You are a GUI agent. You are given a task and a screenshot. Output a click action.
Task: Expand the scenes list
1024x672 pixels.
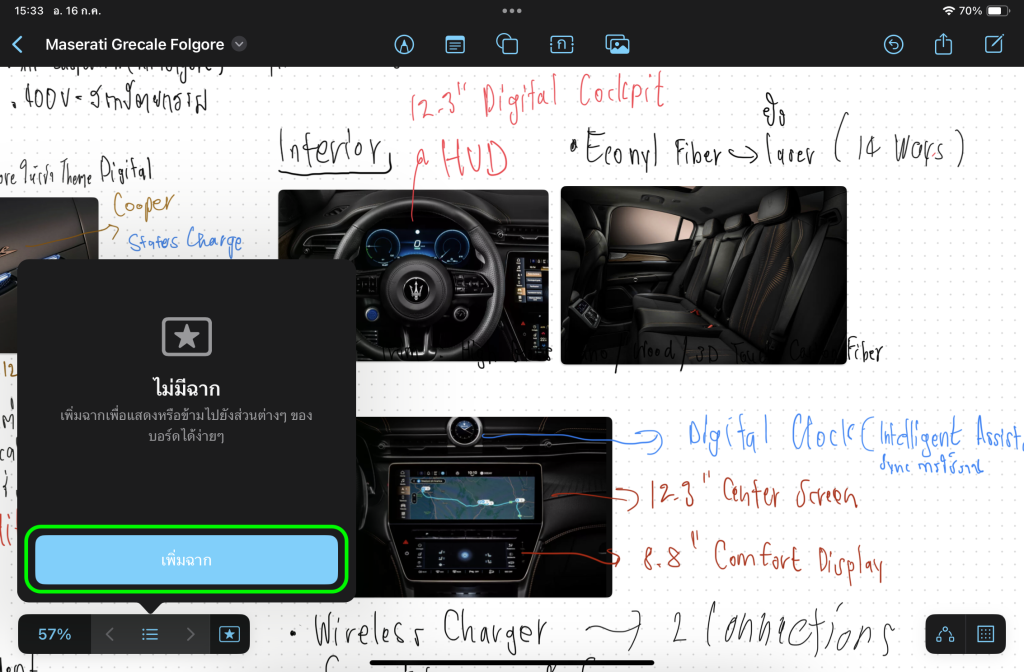150,634
